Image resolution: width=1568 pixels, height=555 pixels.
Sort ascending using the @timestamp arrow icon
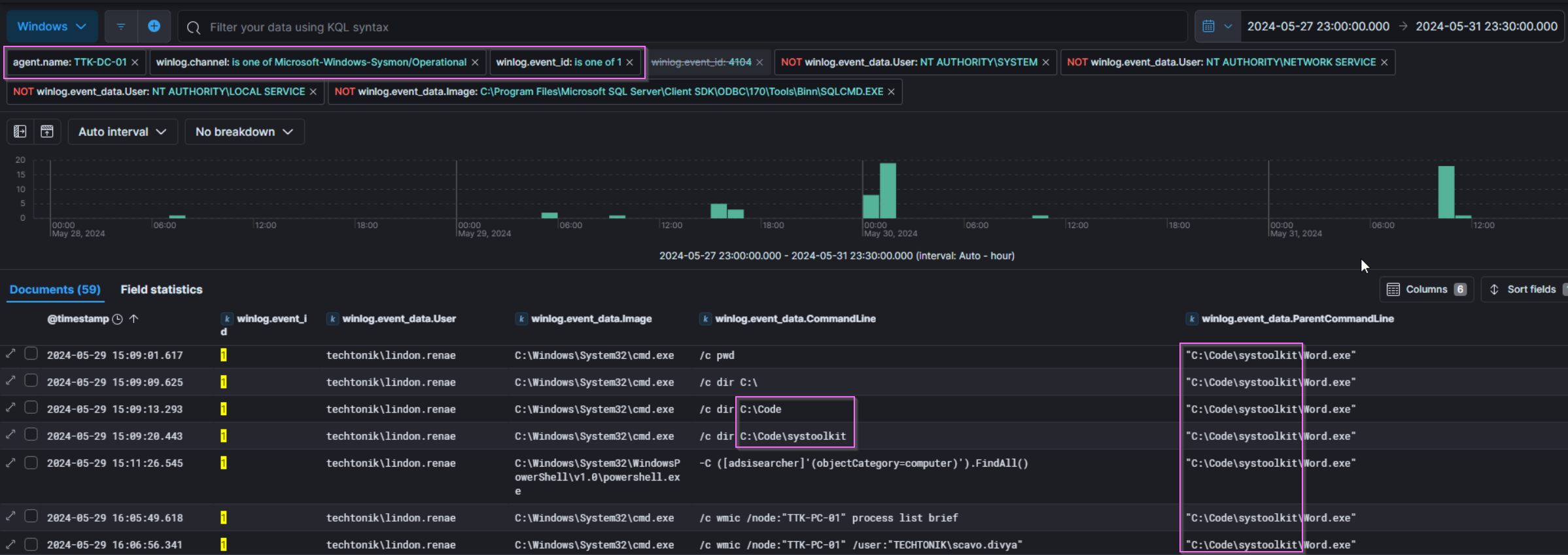click(133, 318)
